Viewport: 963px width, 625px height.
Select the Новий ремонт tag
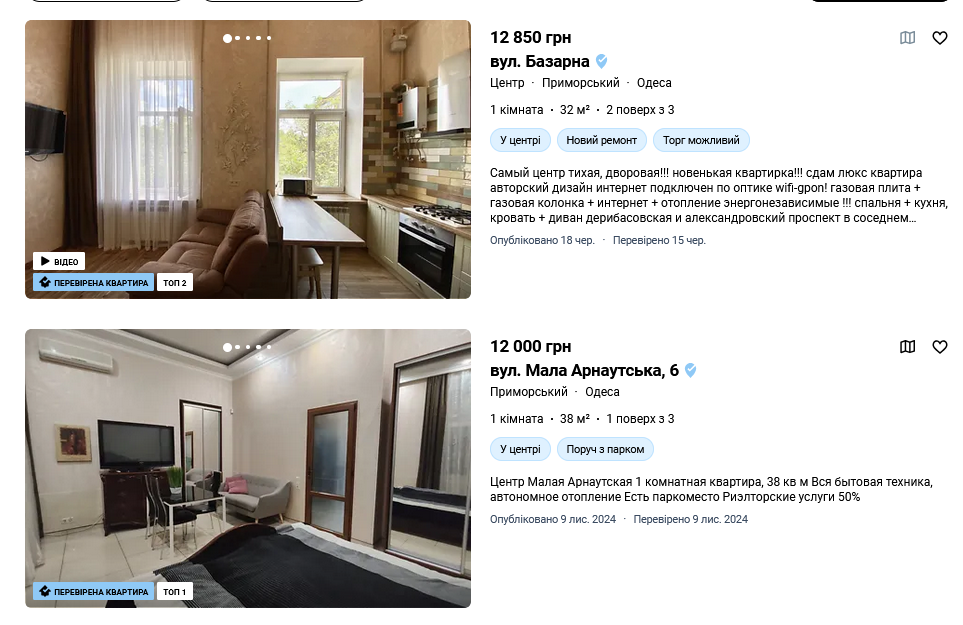601,140
